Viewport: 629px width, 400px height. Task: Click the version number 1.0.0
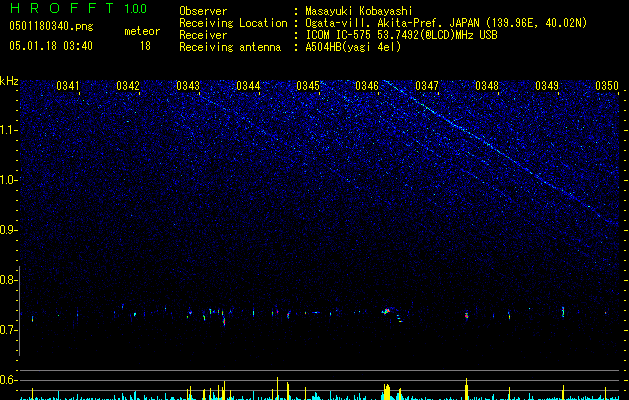(x=135, y=8)
